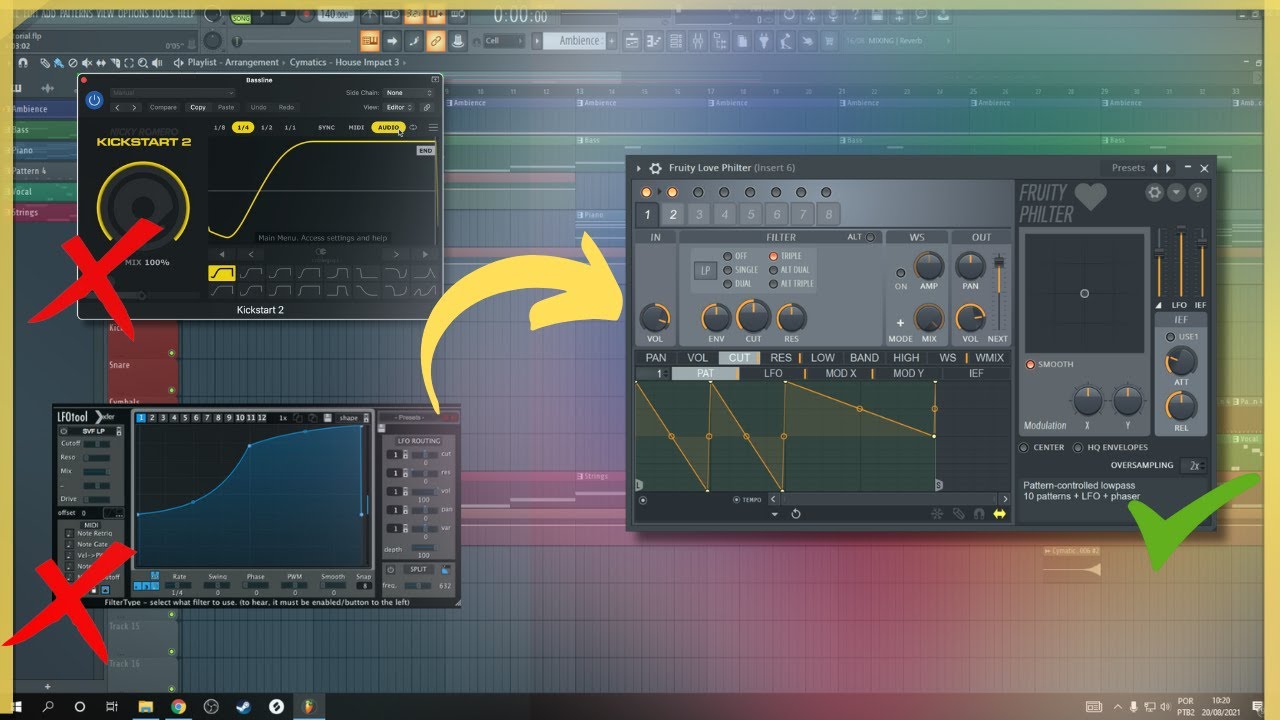Select ALT TRIPLE filter mode
The height and width of the screenshot is (720, 1280).
click(x=772, y=284)
